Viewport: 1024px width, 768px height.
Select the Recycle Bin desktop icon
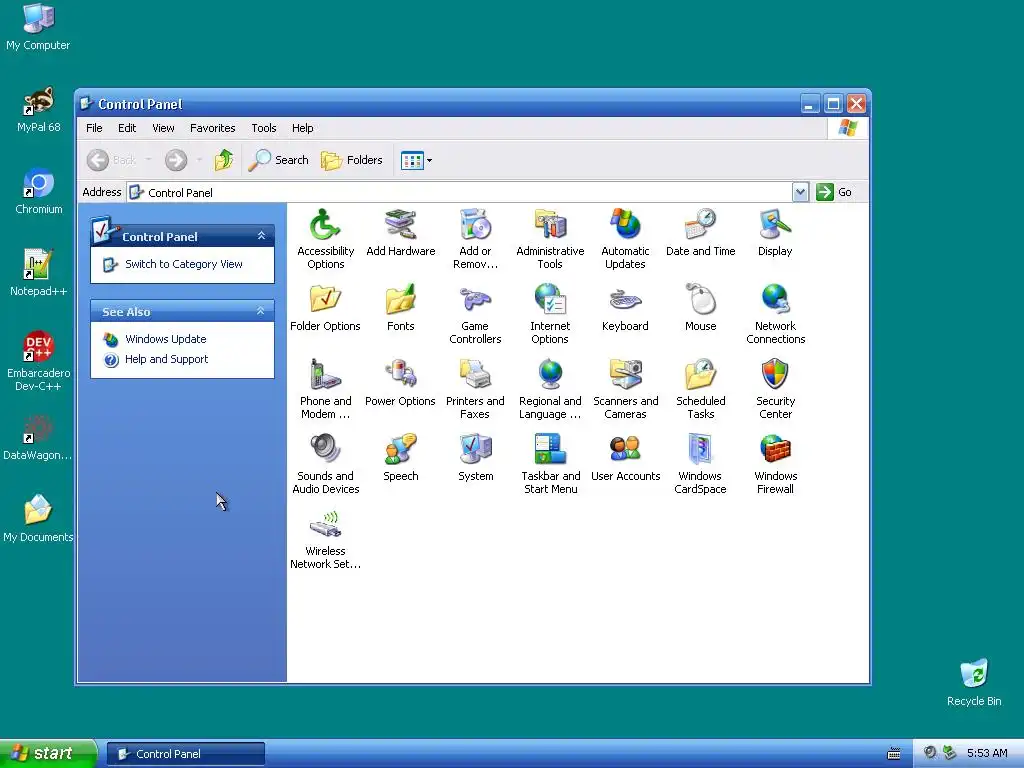click(x=974, y=682)
